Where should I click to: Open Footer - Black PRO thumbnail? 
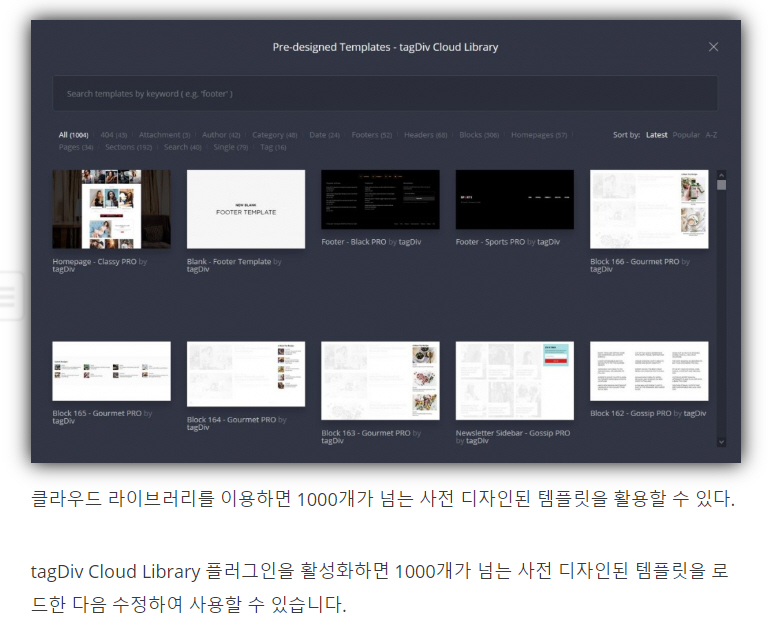click(x=380, y=199)
